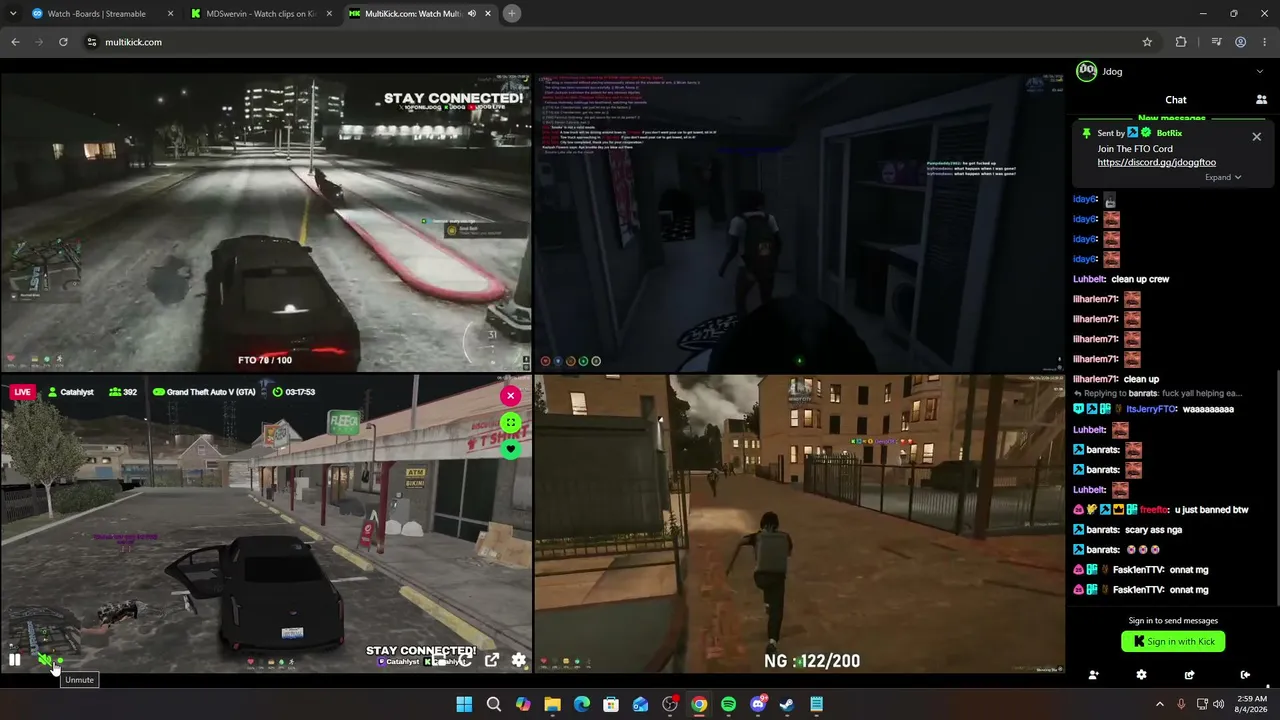The image size is (1280, 720).
Task: Open the volume control in the system tray
Action: [1218, 704]
